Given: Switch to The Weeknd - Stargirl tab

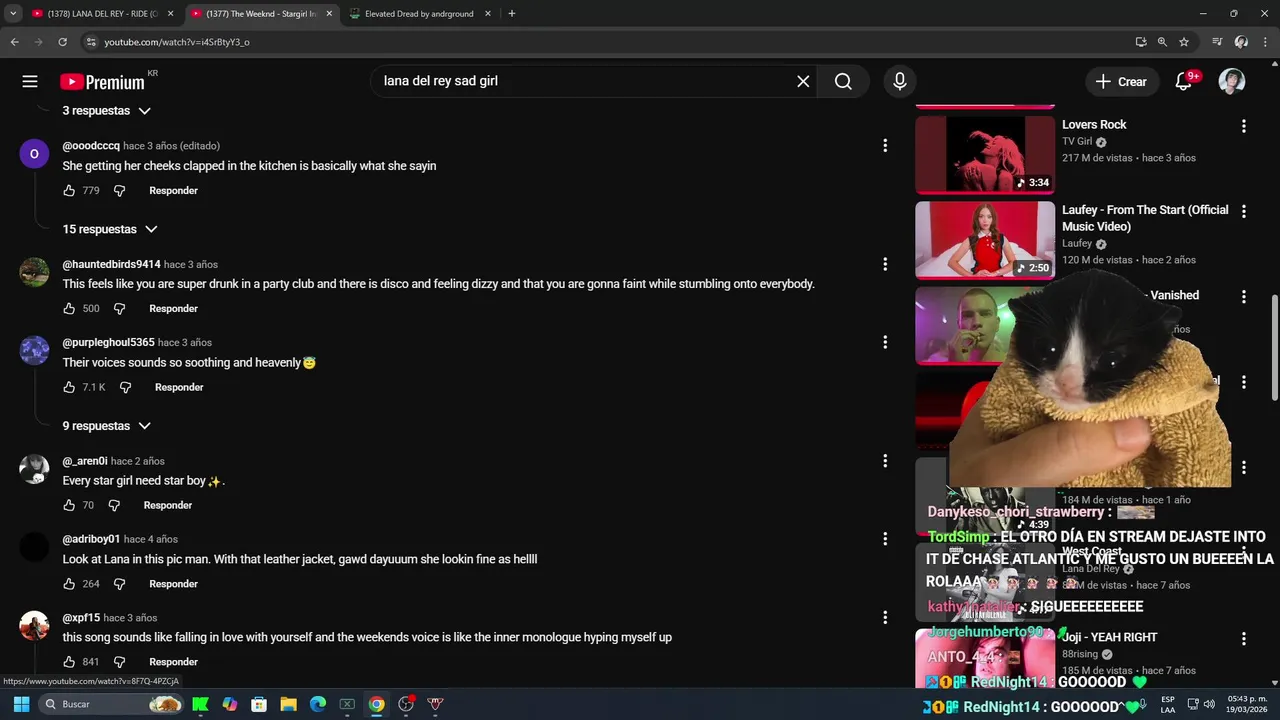Looking at the screenshot, I should click(262, 14).
